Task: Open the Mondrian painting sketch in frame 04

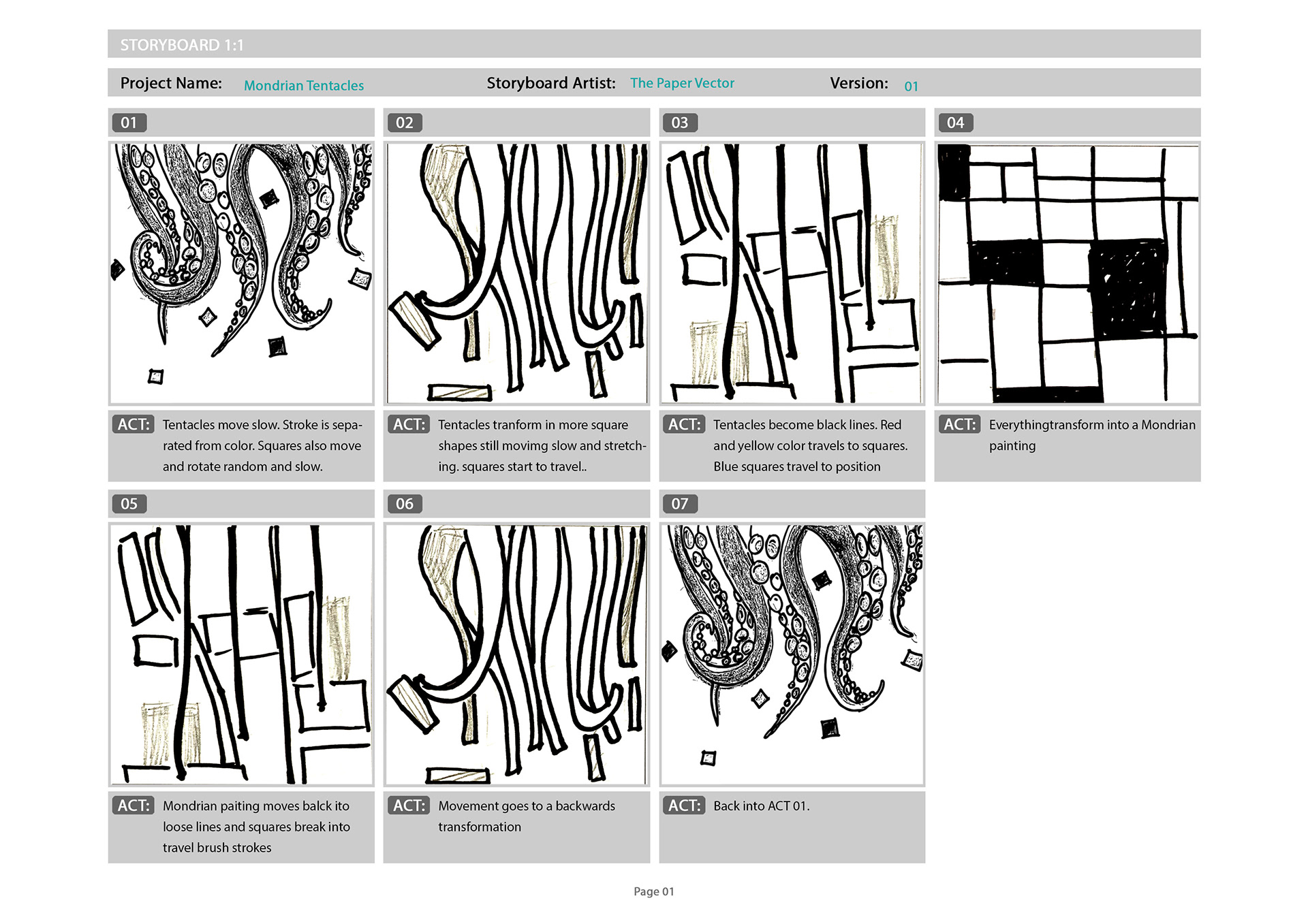Action: click(x=1068, y=273)
